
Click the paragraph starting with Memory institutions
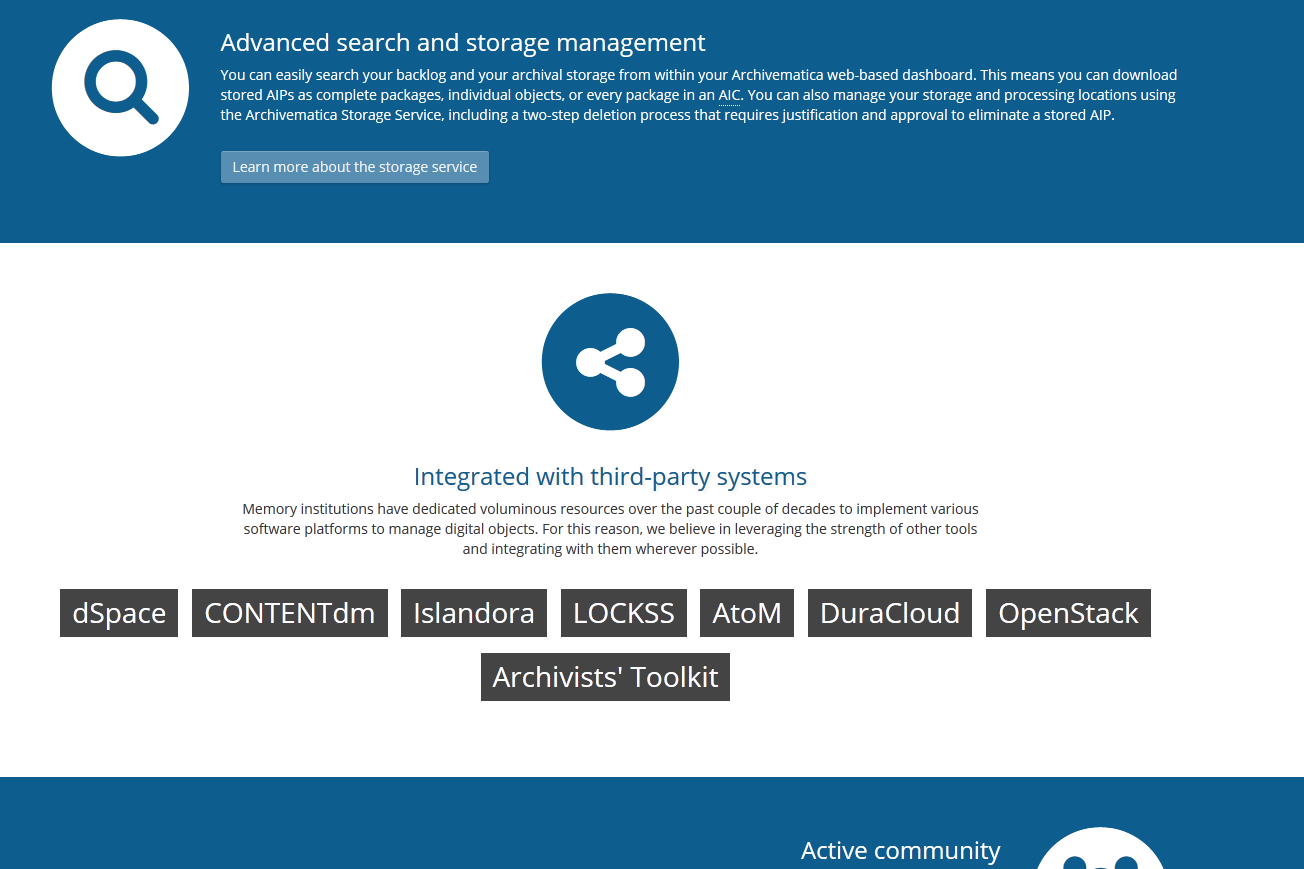(610, 529)
